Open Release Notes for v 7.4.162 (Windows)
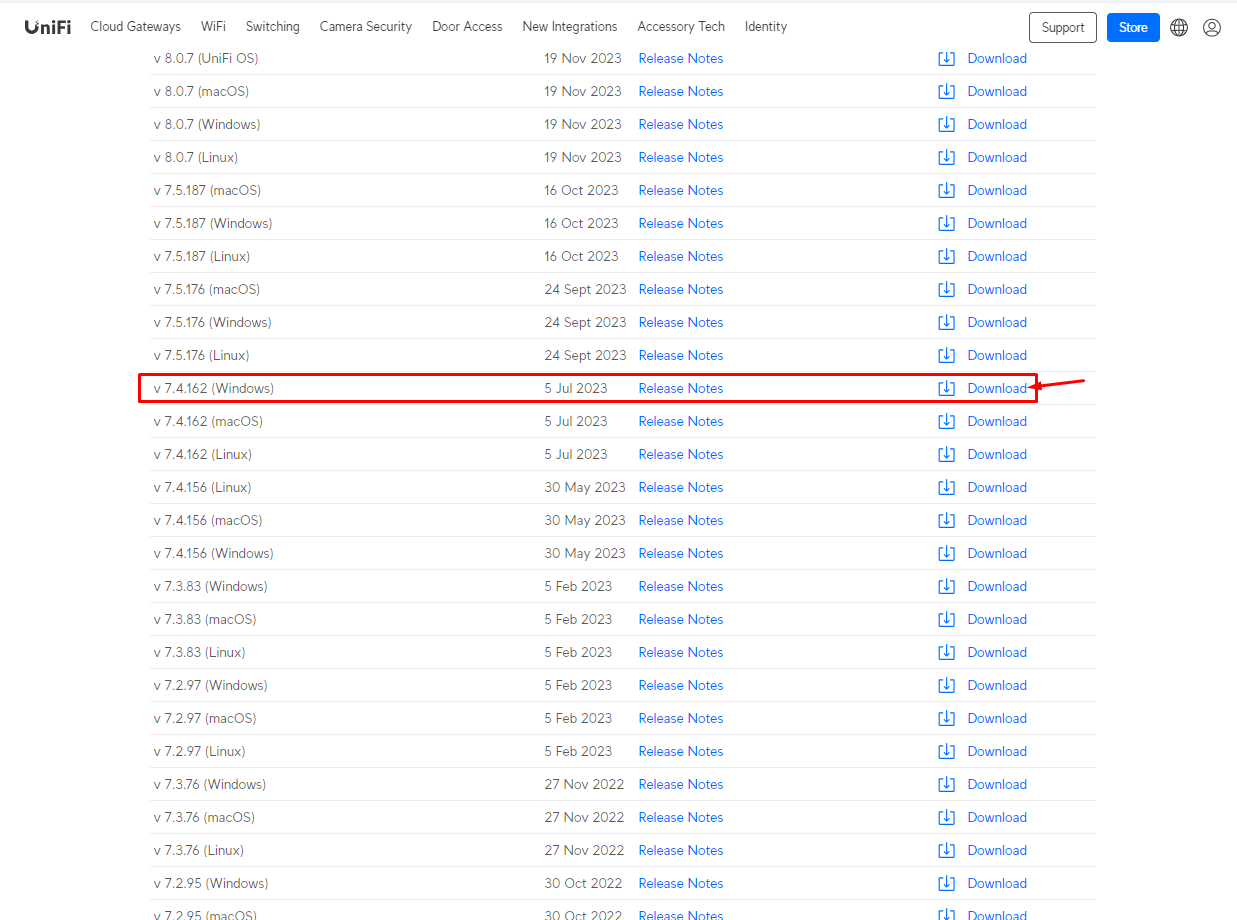The image size is (1237, 920). pyautogui.click(x=681, y=388)
